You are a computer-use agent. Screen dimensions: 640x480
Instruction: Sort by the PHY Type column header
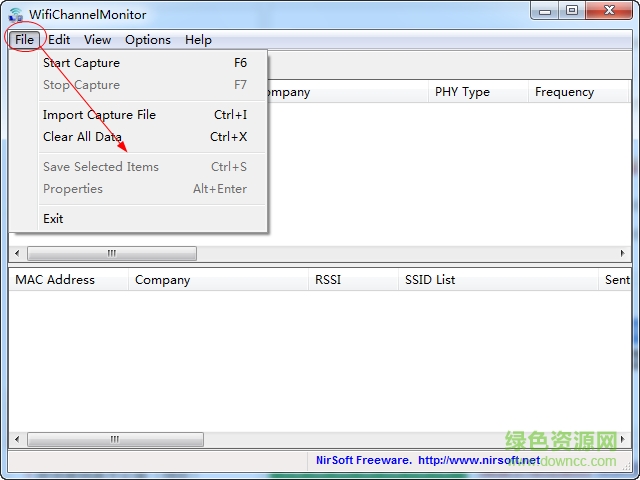(x=462, y=92)
